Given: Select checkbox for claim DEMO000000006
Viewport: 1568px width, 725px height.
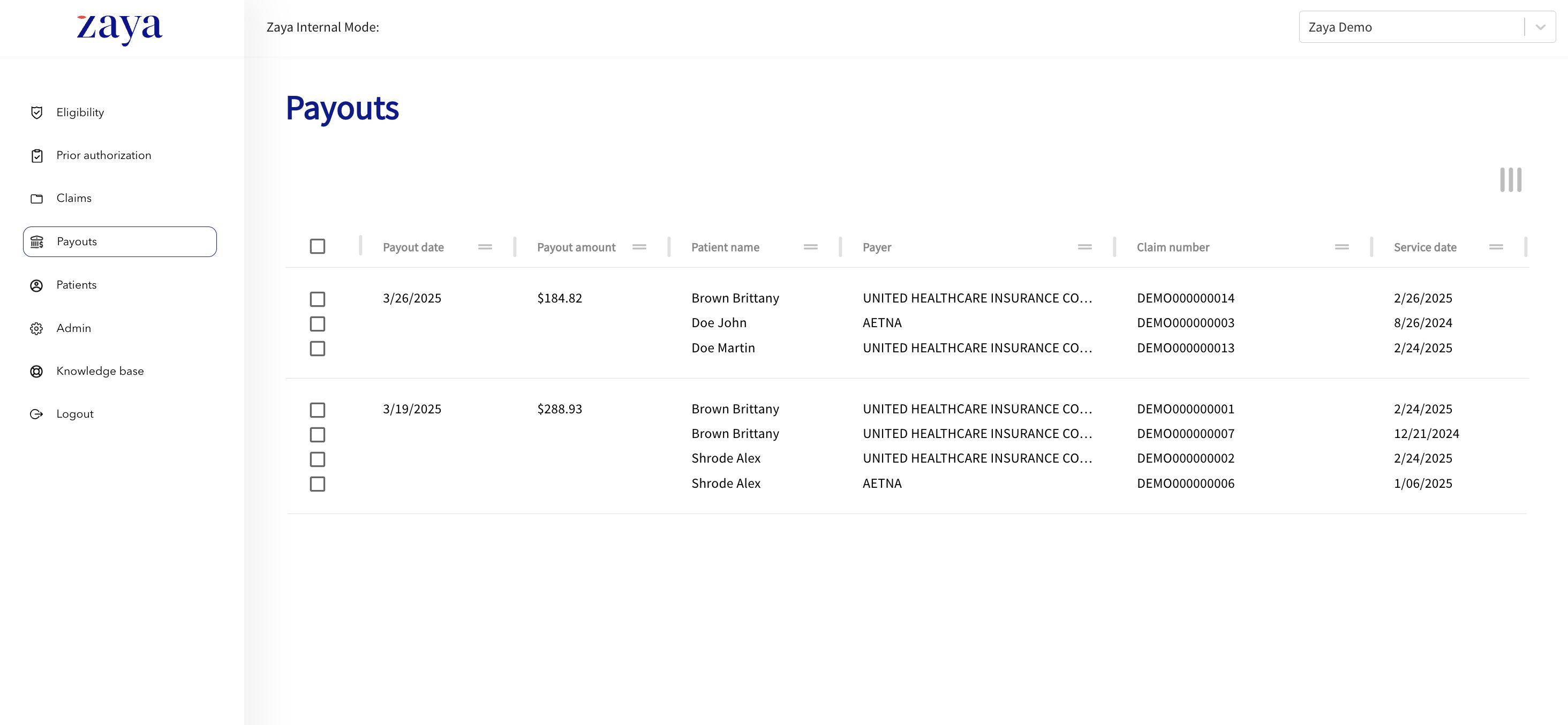Looking at the screenshot, I should (x=317, y=484).
